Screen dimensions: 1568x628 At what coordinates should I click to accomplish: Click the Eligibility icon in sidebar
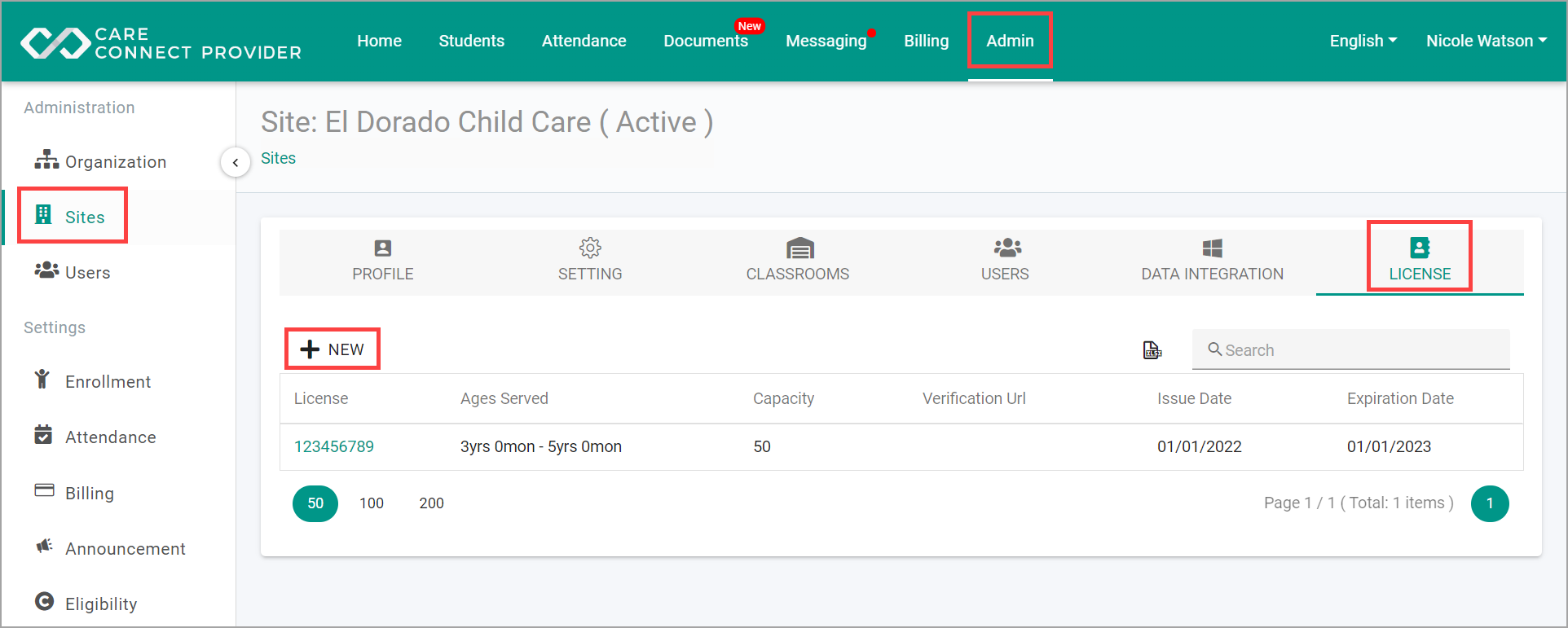44,602
